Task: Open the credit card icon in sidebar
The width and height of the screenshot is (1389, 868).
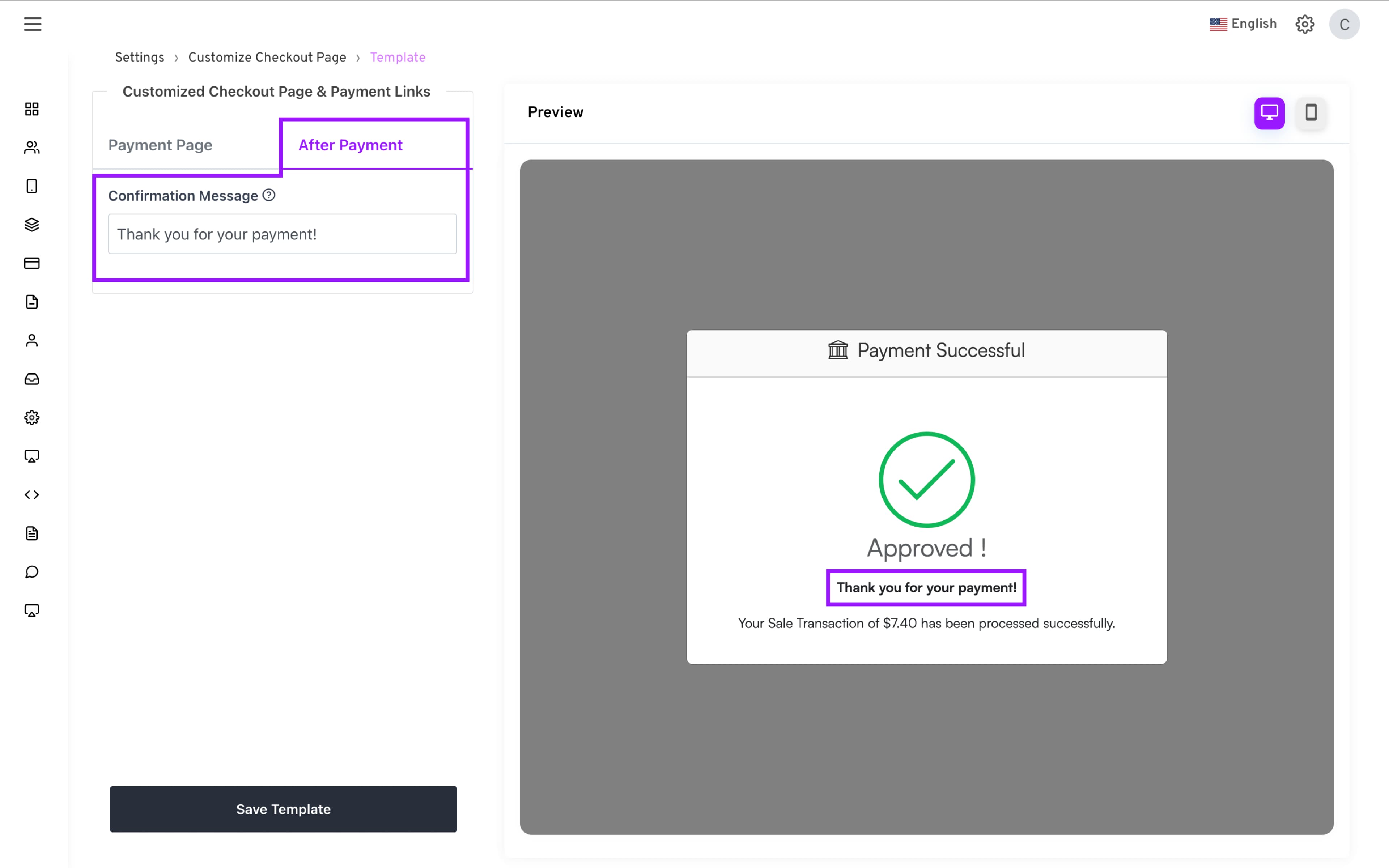Action: [x=32, y=264]
